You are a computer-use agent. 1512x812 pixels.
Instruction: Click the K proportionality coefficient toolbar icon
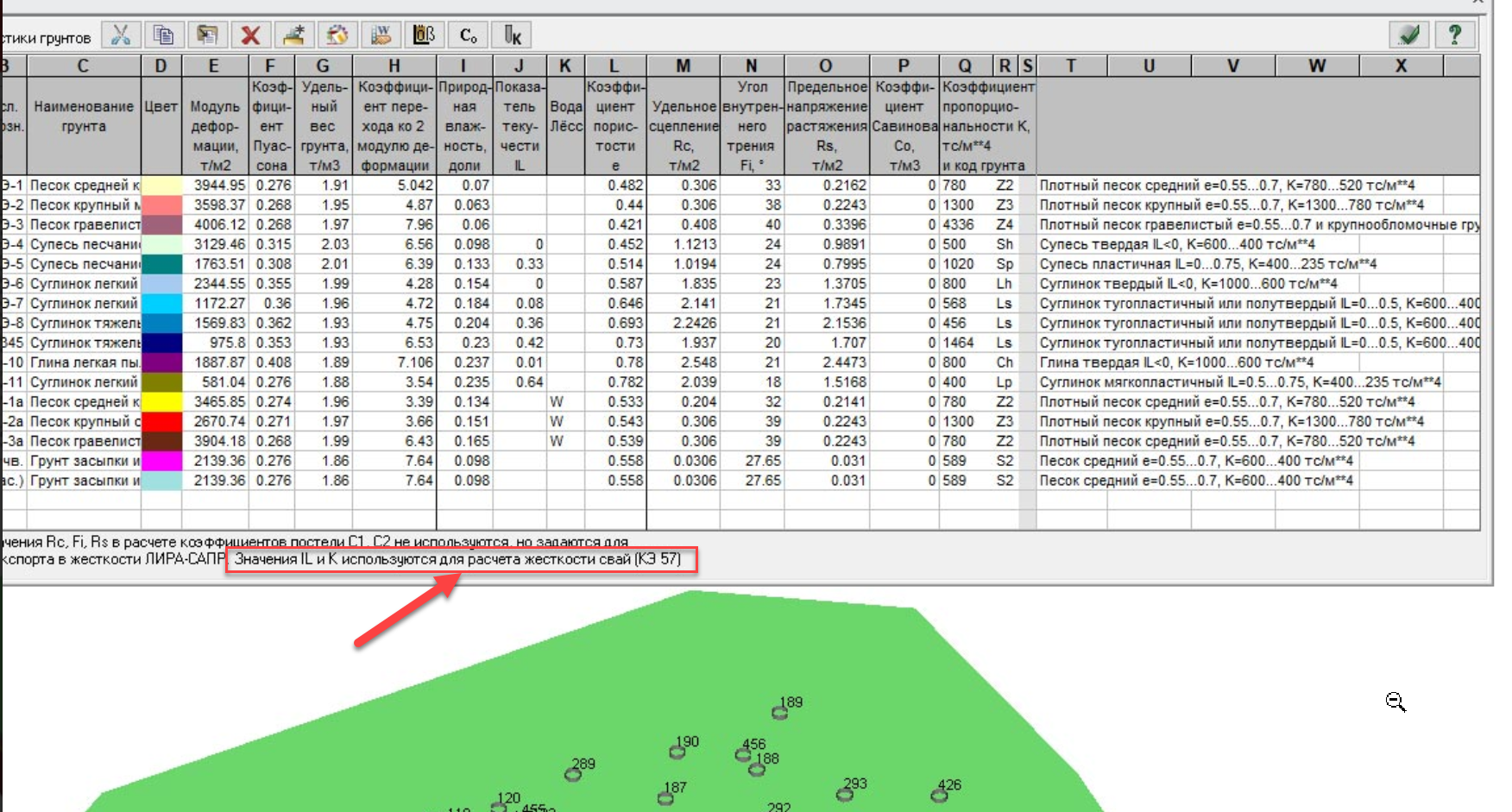click(x=512, y=35)
